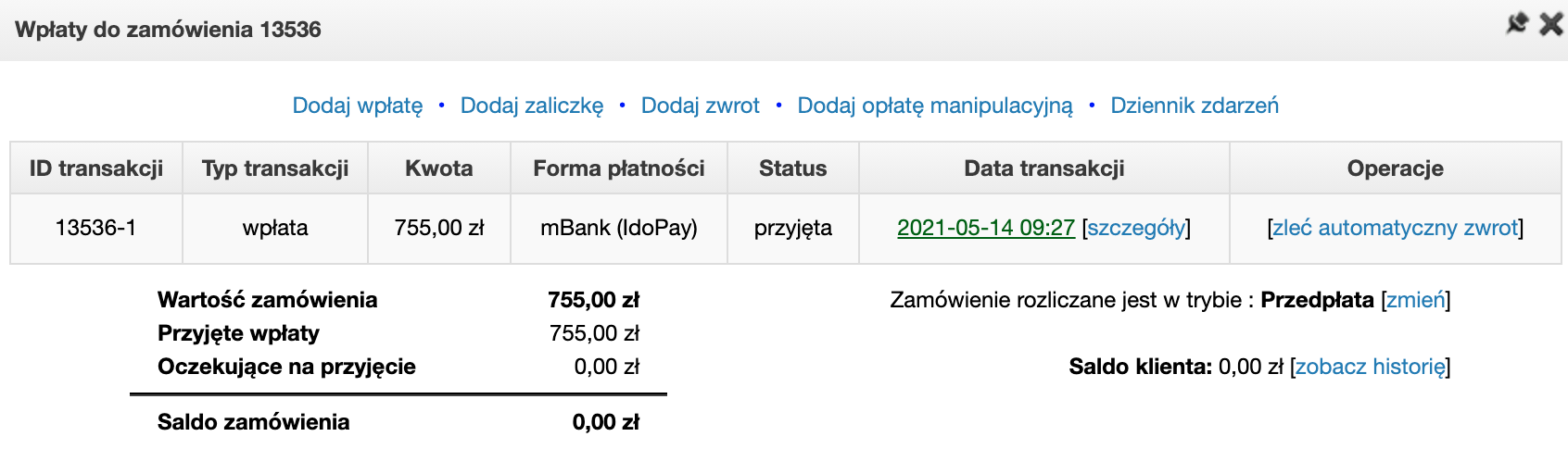Click the Typ transakcji column header
The image size is (1568, 474).
coord(275,168)
